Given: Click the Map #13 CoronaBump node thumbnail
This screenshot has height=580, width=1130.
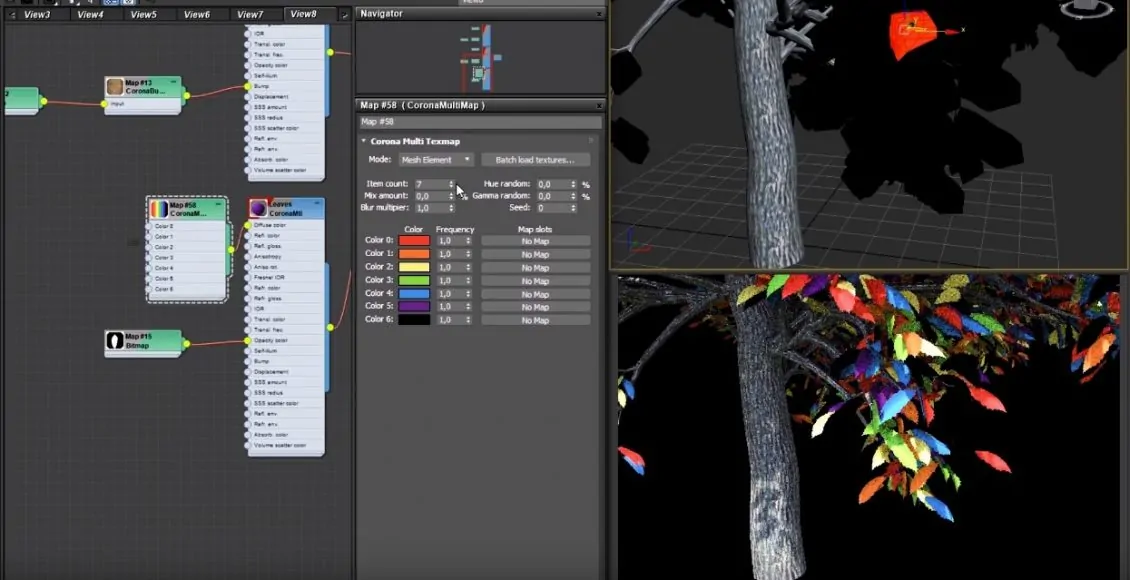Looking at the screenshot, I should coord(115,87).
